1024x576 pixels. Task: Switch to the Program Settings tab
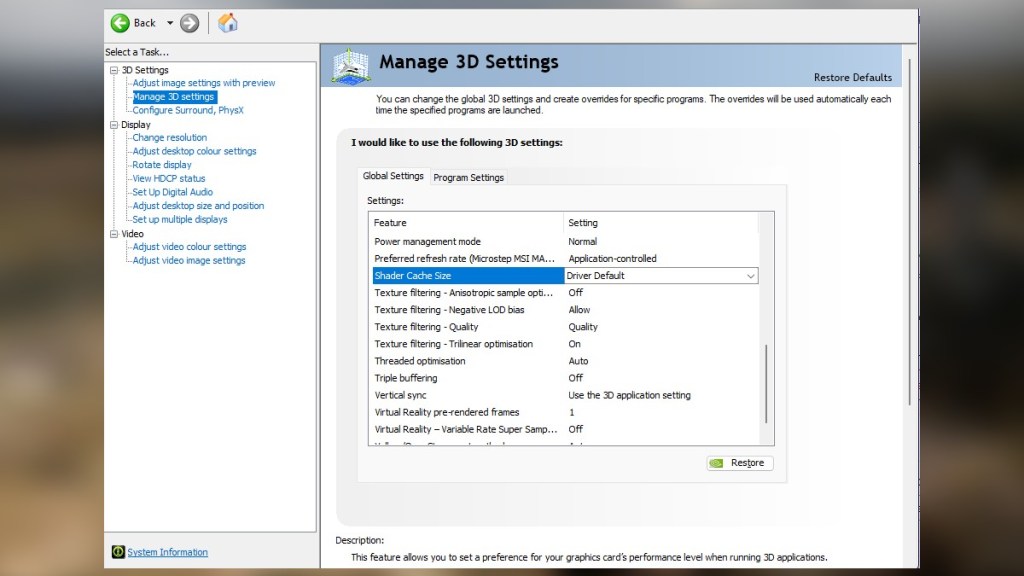point(468,177)
